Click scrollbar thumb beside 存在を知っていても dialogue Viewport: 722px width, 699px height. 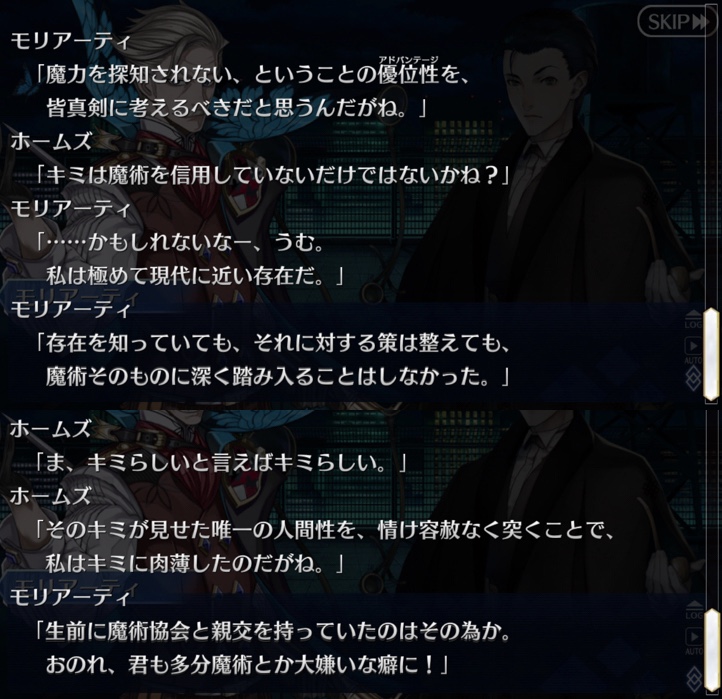pos(711,354)
